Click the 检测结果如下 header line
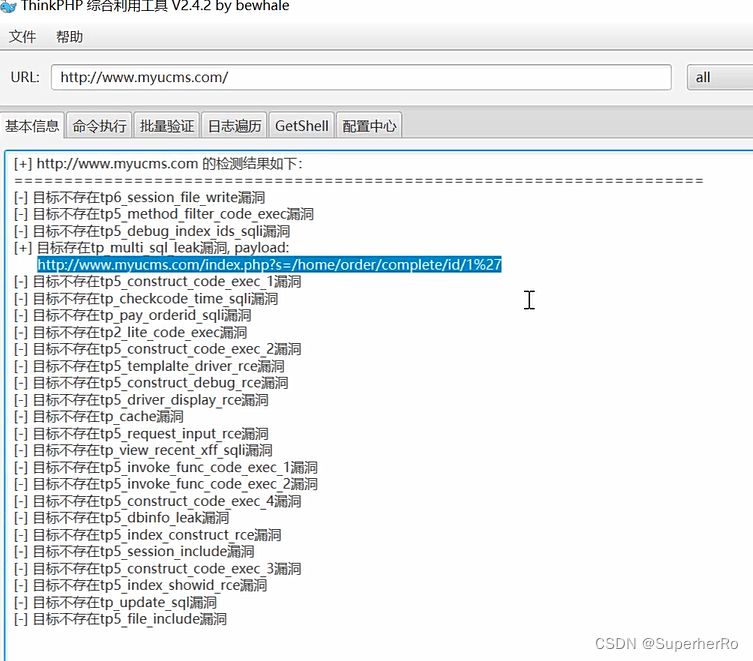This screenshot has height=661, width=753. pos(158,164)
